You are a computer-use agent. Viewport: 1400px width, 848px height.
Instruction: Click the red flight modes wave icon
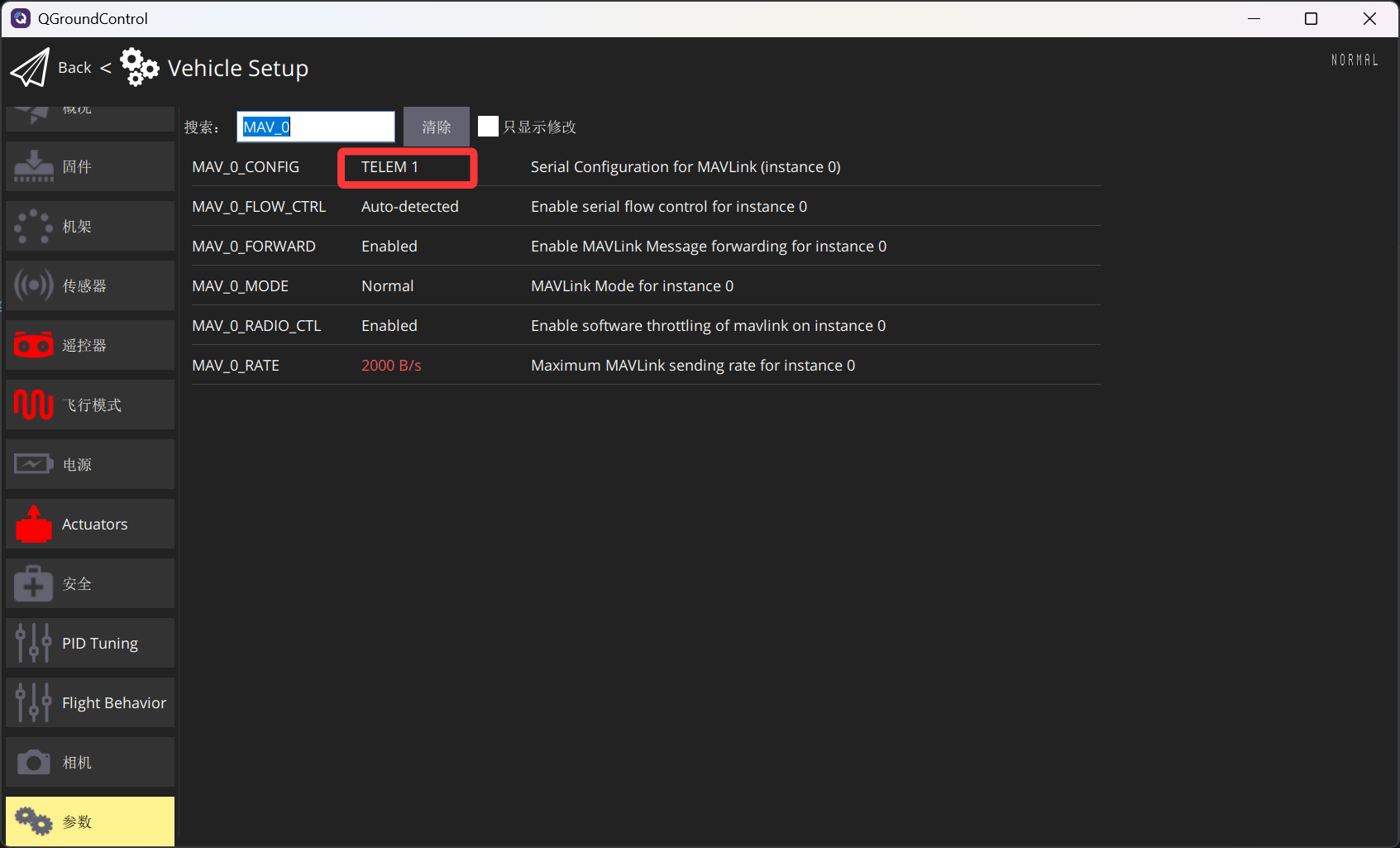34,405
